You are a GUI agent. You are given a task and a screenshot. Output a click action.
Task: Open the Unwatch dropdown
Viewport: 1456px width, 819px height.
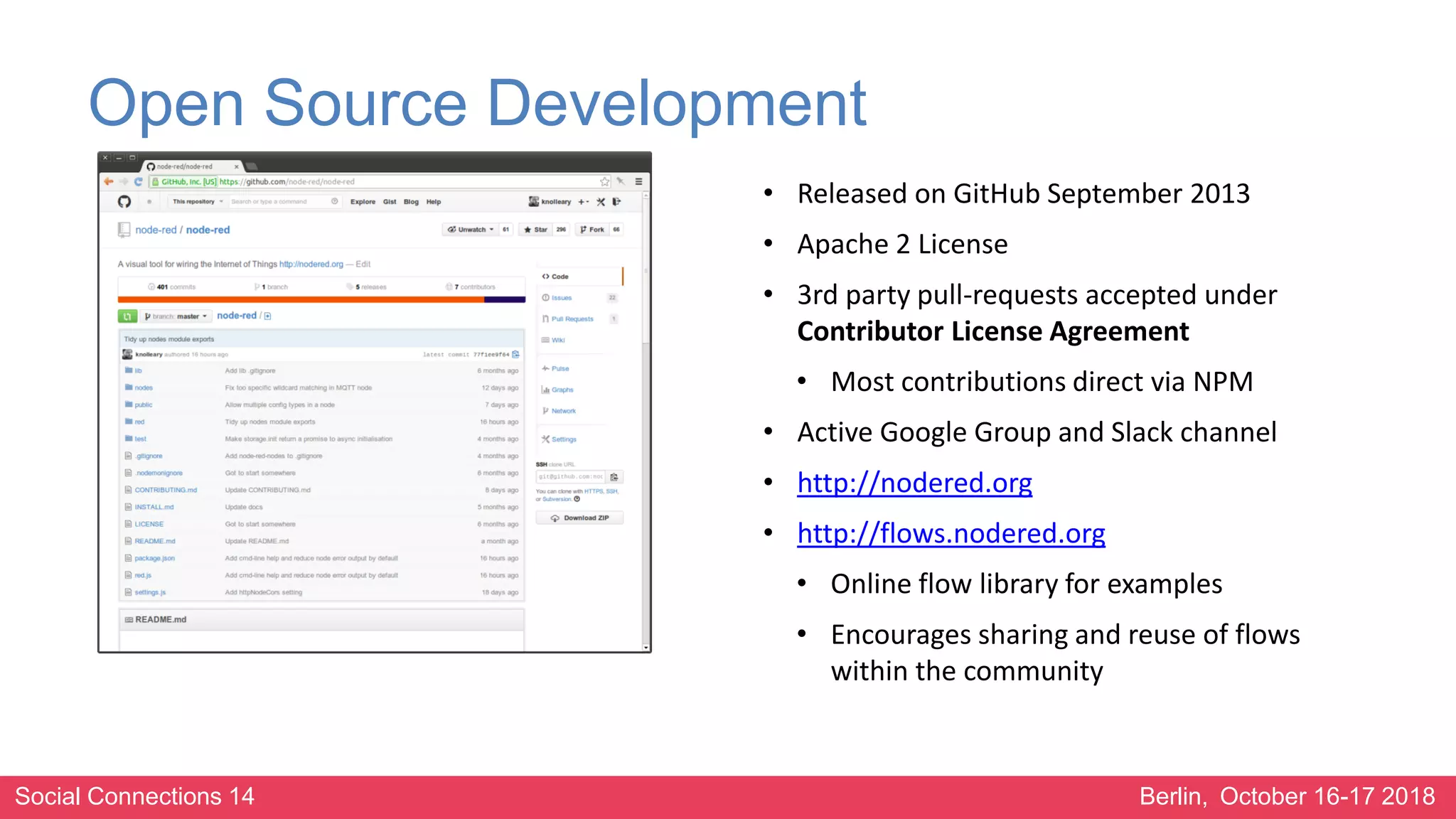click(x=471, y=230)
